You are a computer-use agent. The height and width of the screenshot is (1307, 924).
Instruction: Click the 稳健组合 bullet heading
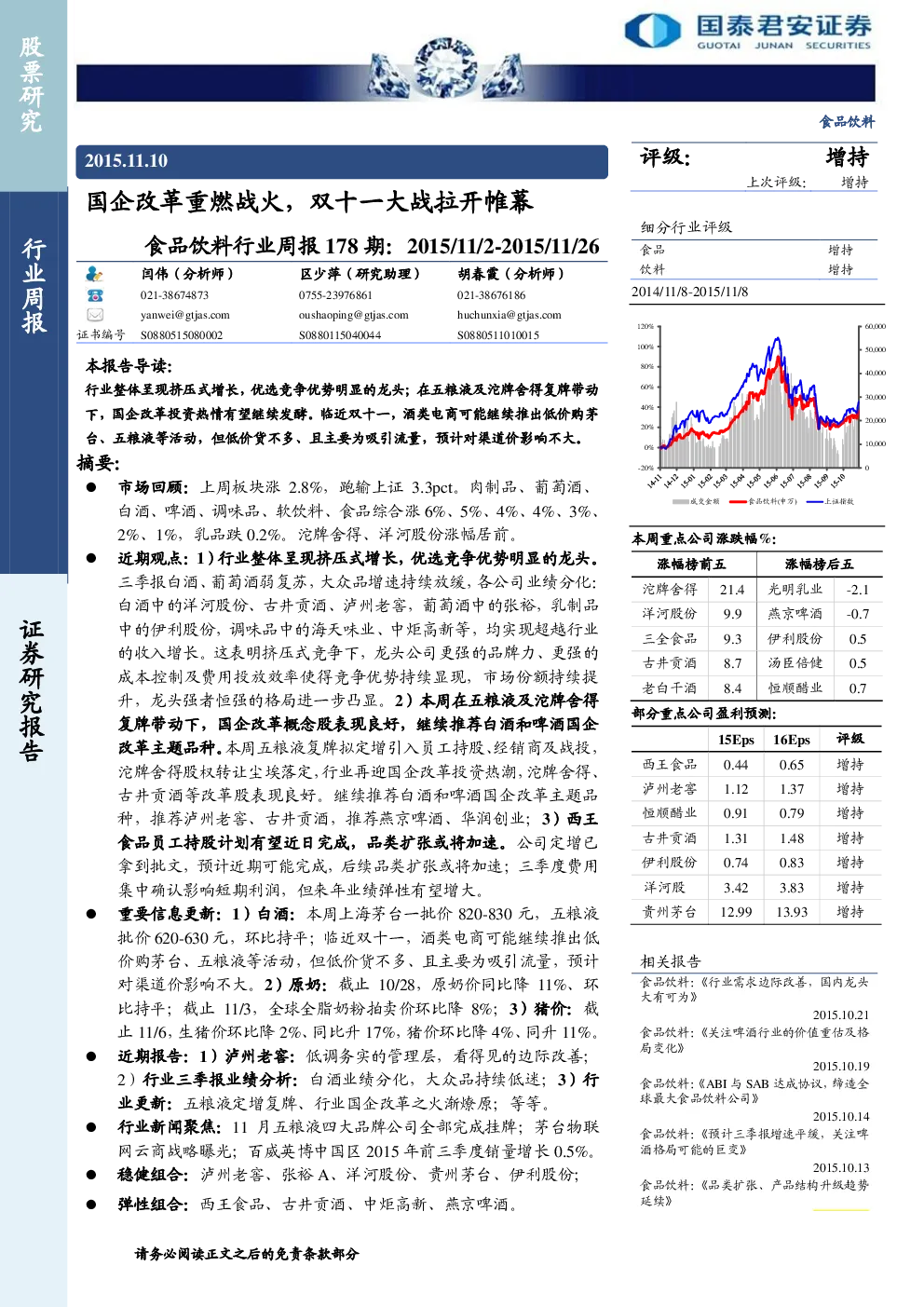154,1175
